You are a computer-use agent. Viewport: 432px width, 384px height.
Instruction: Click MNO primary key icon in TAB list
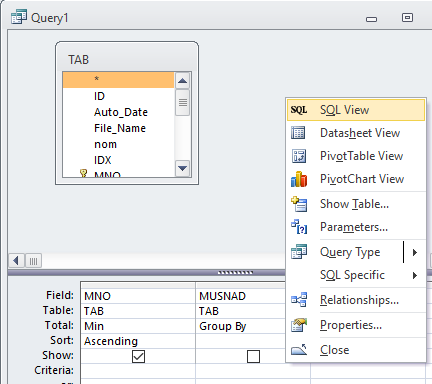coord(83,173)
